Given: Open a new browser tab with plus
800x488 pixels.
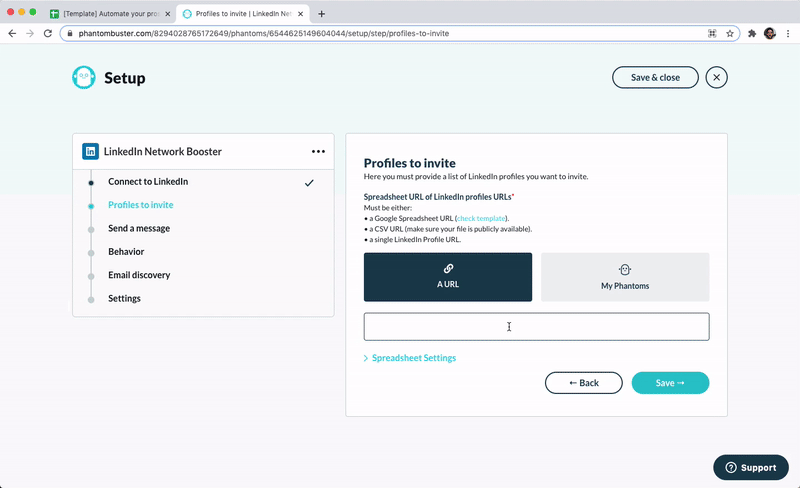Looking at the screenshot, I should coord(321,14).
